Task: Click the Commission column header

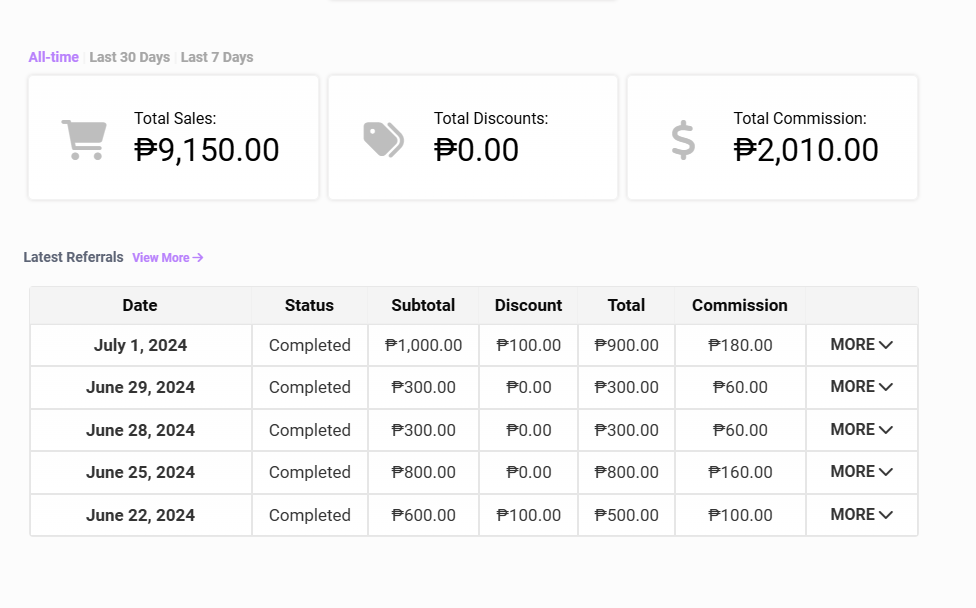Action: pyautogui.click(x=739, y=305)
